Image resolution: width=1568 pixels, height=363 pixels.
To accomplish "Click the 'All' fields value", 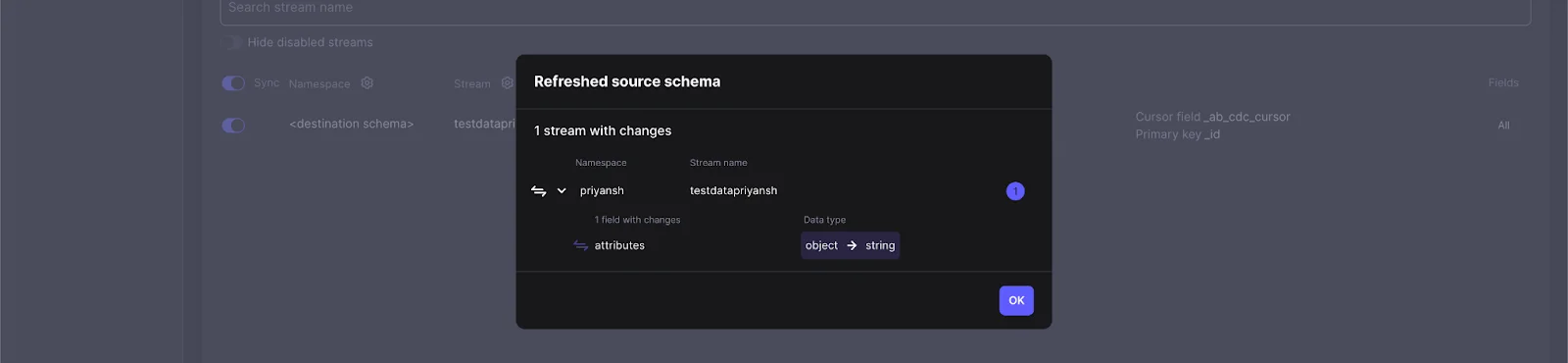I will [x=1503, y=125].
